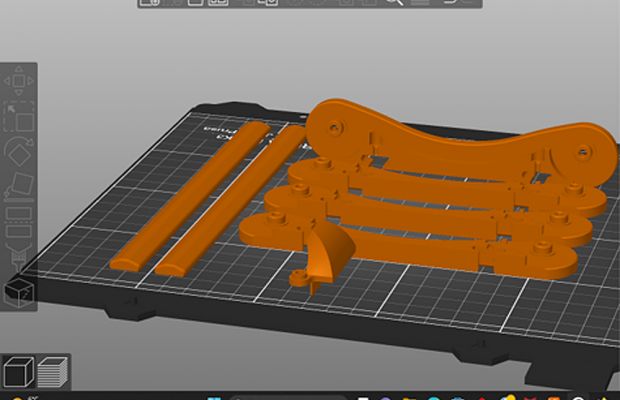The width and height of the screenshot is (620, 400).
Task: Switch to the sliced layers preview
Action: (50, 372)
